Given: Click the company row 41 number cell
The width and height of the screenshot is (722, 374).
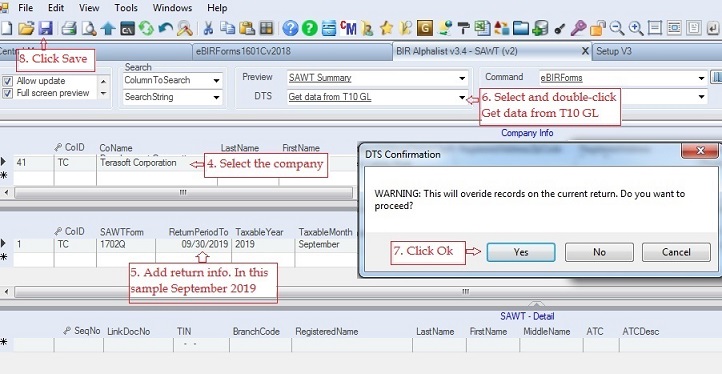Looking at the screenshot, I should 33,163.
